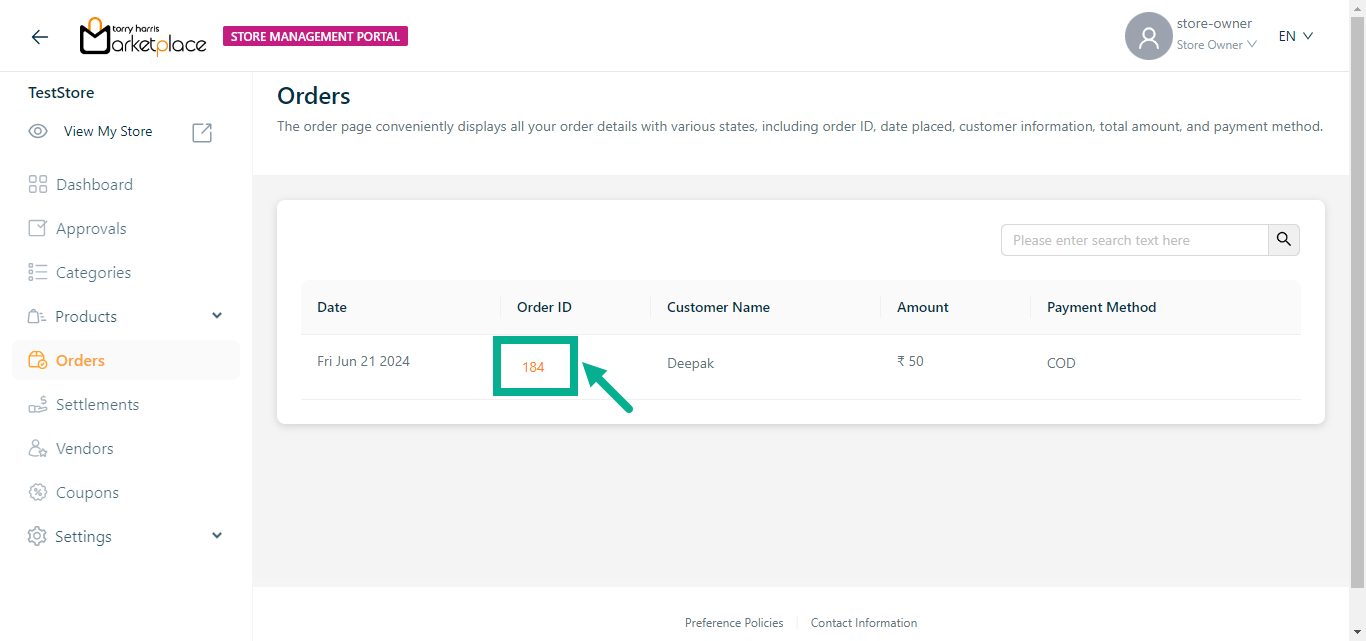Select Categories in the sidebar

click(x=93, y=272)
